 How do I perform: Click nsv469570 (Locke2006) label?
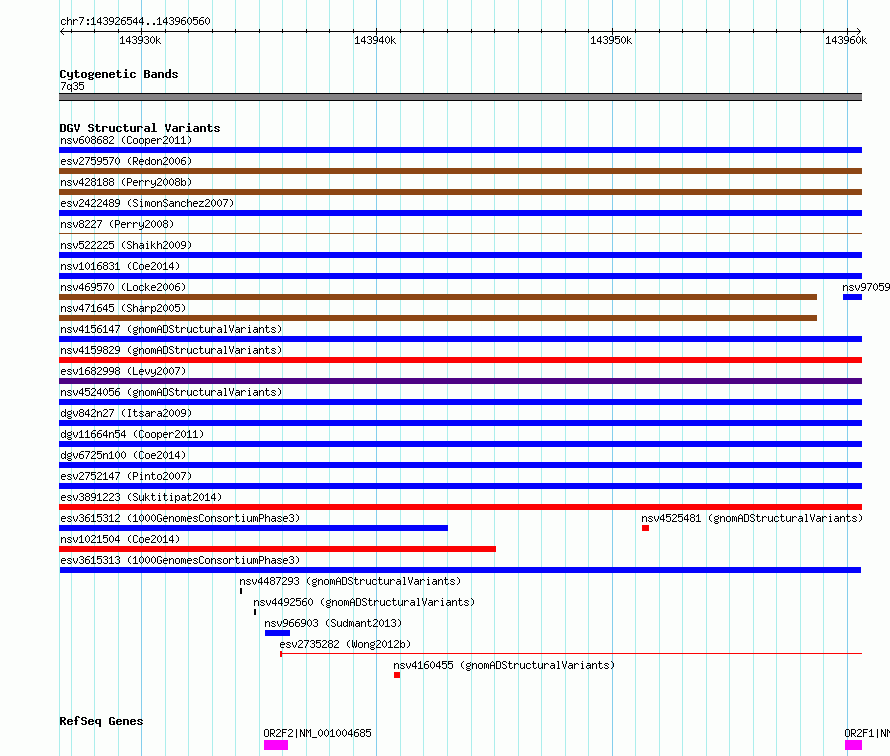[x=123, y=287]
